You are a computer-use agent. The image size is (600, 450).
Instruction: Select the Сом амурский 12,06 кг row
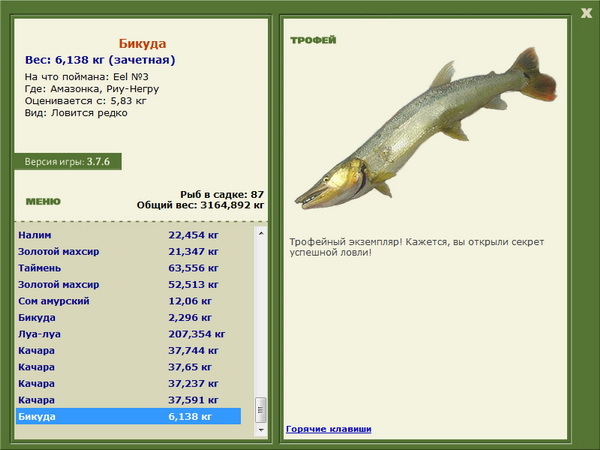pos(129,301)
